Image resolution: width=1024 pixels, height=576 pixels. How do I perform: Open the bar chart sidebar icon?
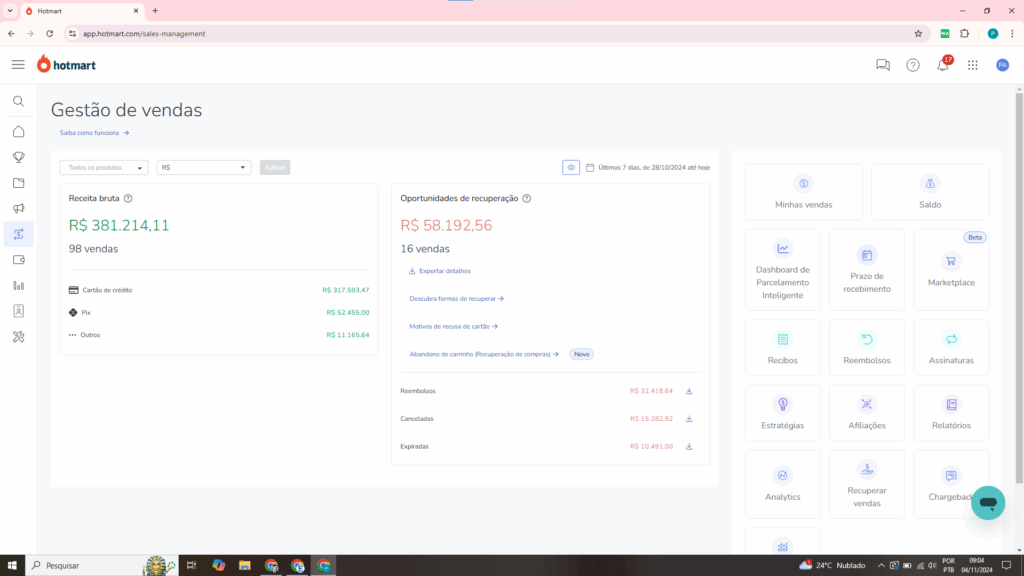coord(18,285)
